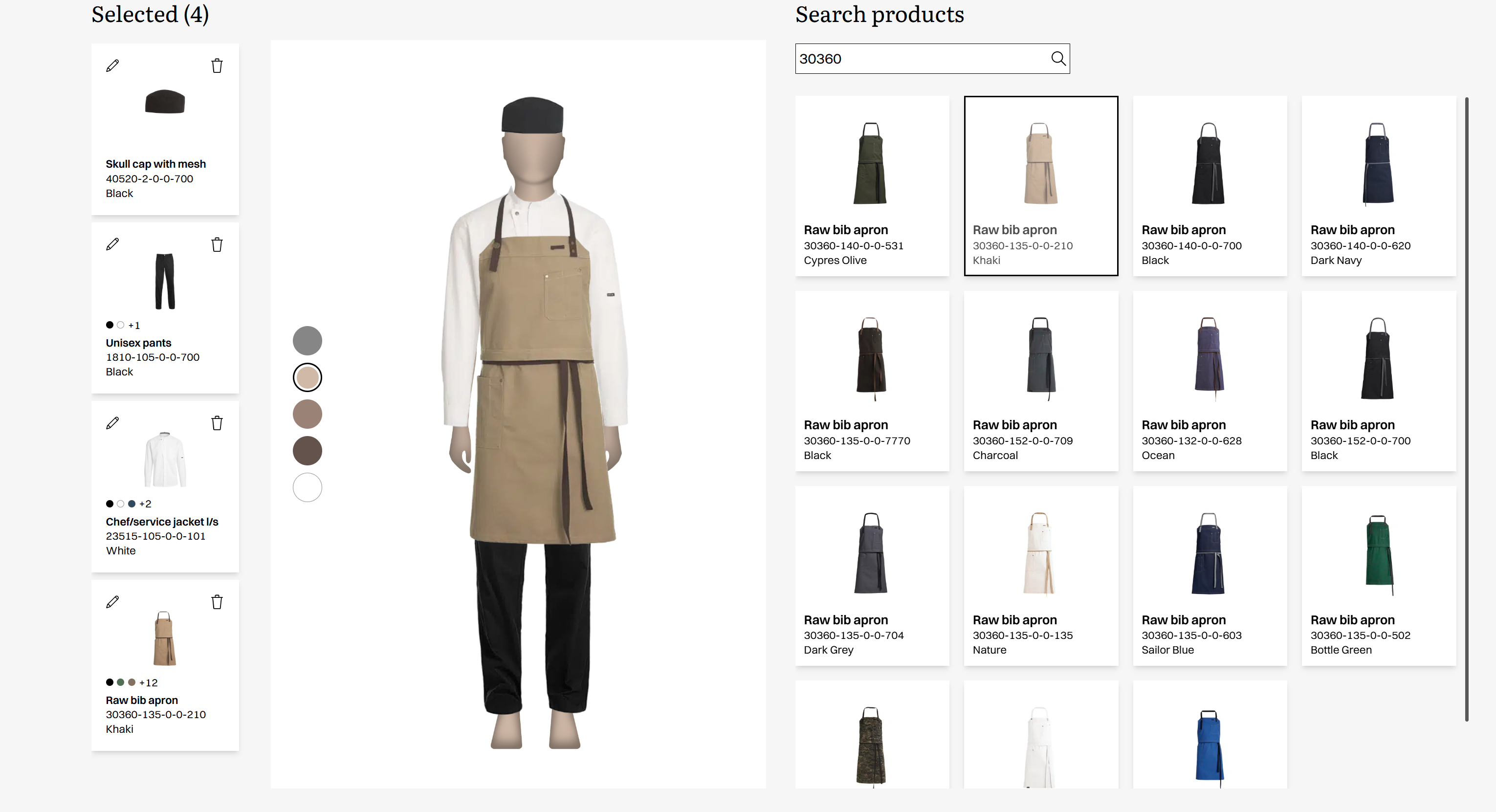Screen dimensions: 1496x812
Task: Click the green color dot on selected apron
Action: pyautogui.click(x=121, y=682)
